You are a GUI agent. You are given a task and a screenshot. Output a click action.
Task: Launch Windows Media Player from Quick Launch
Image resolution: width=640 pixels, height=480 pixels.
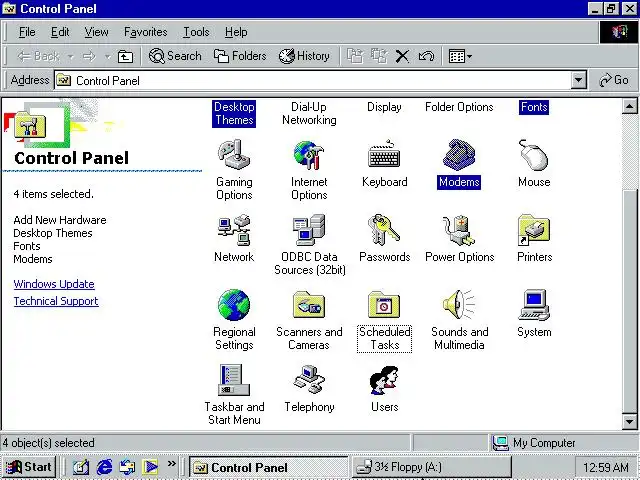pos(150,467)
